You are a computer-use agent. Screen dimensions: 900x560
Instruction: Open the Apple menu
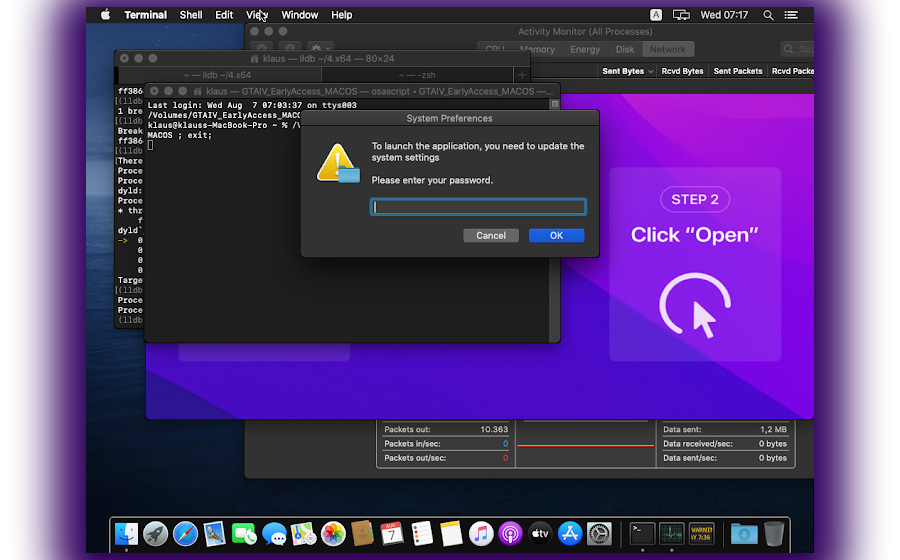pyautogui.click(x=105, y=15)
